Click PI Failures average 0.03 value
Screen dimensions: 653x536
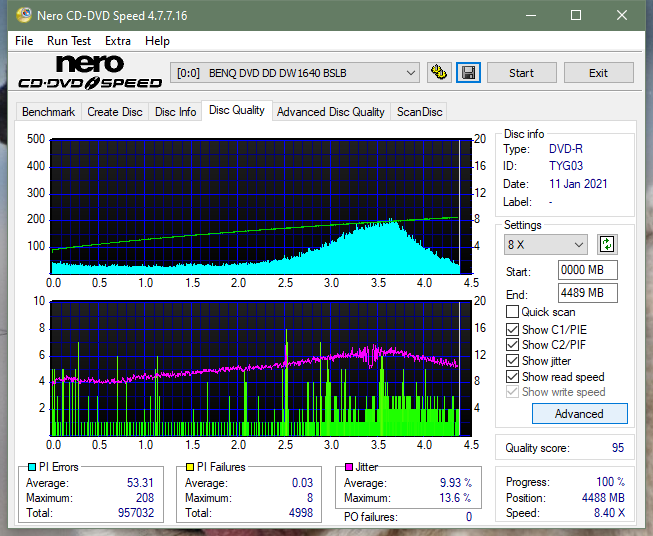(x=302, y=483)
